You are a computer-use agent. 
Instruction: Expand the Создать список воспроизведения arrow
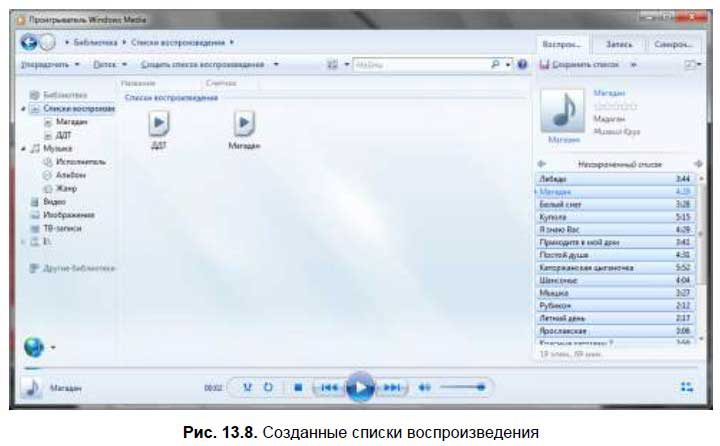click(276, 64)
